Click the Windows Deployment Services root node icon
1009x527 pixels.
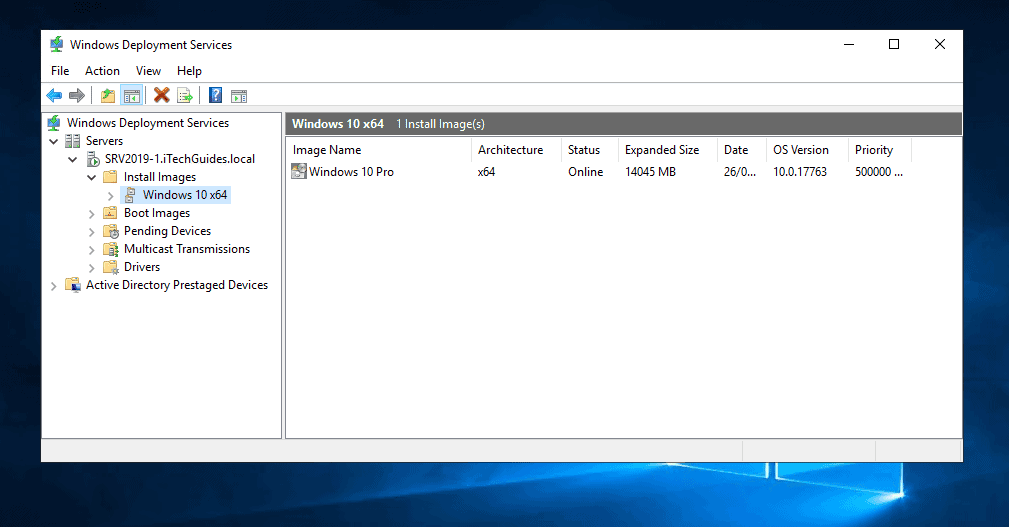point(54,122)
